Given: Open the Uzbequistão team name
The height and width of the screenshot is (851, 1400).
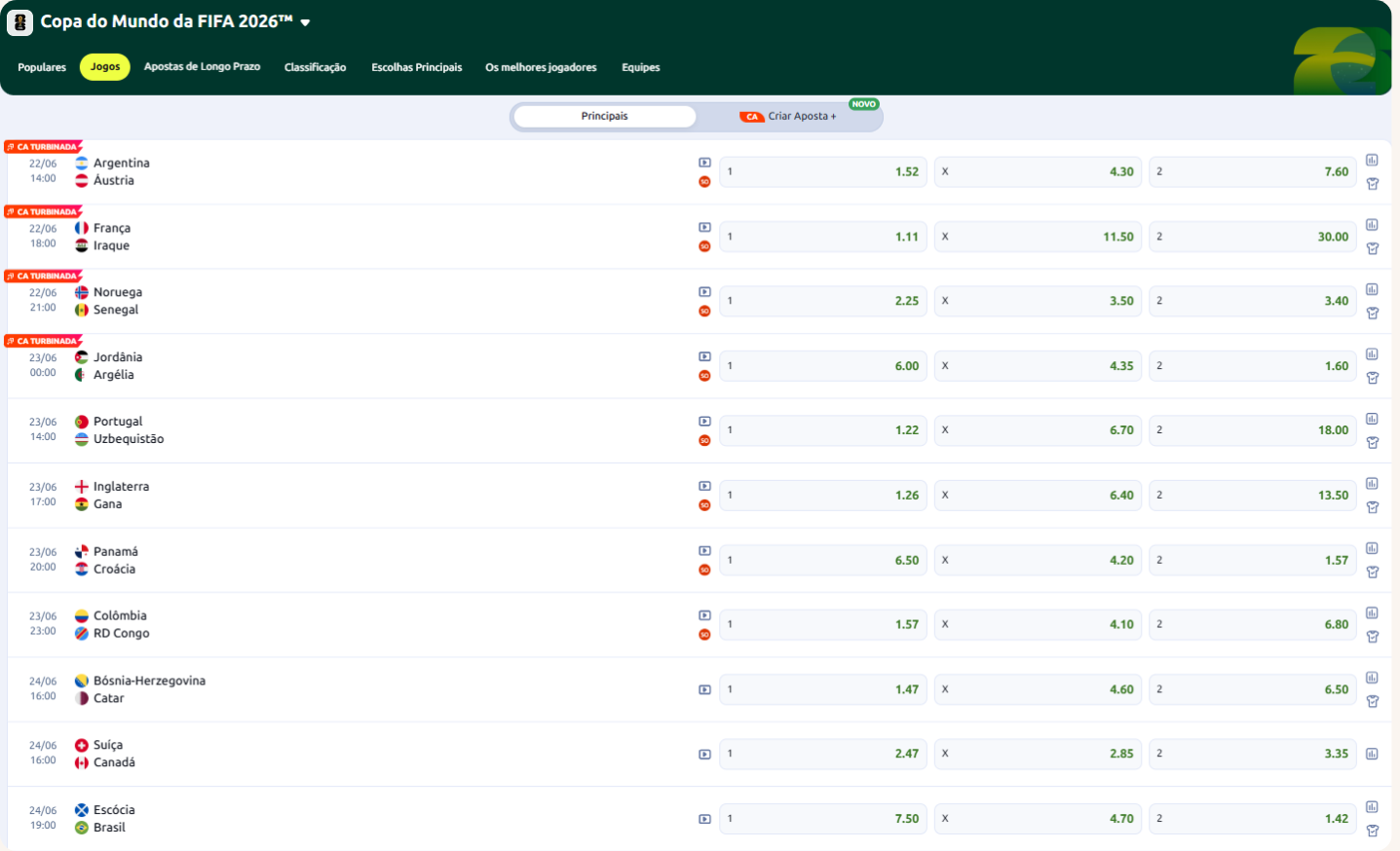Looking at the screenshot, I should point(129,439).
